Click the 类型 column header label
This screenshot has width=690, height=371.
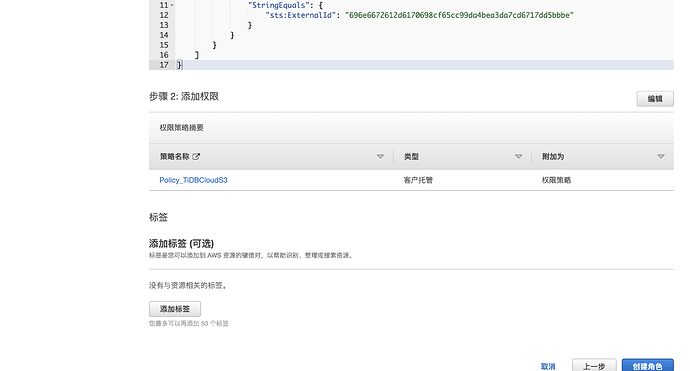(411, 157)
